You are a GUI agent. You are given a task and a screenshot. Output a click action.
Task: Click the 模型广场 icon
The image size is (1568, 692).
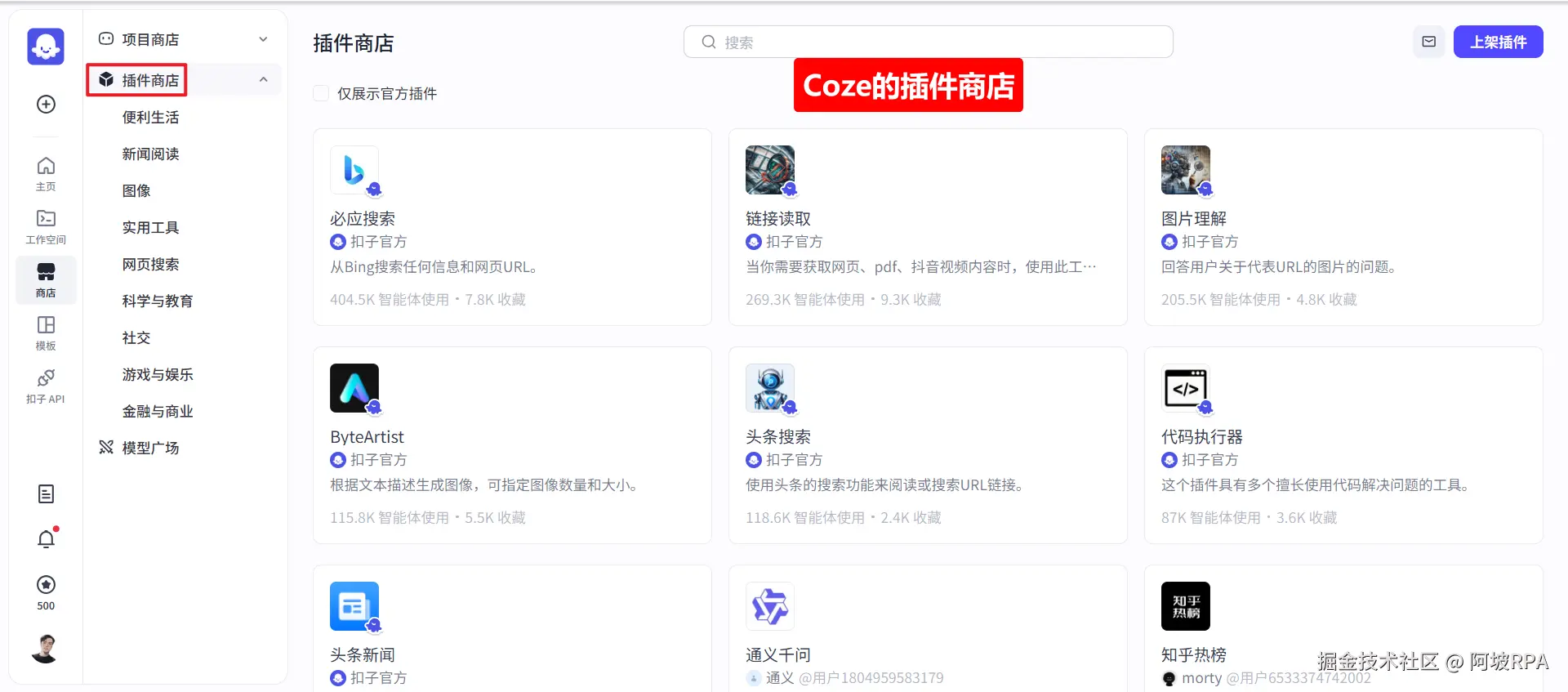[x=106, y=447]
